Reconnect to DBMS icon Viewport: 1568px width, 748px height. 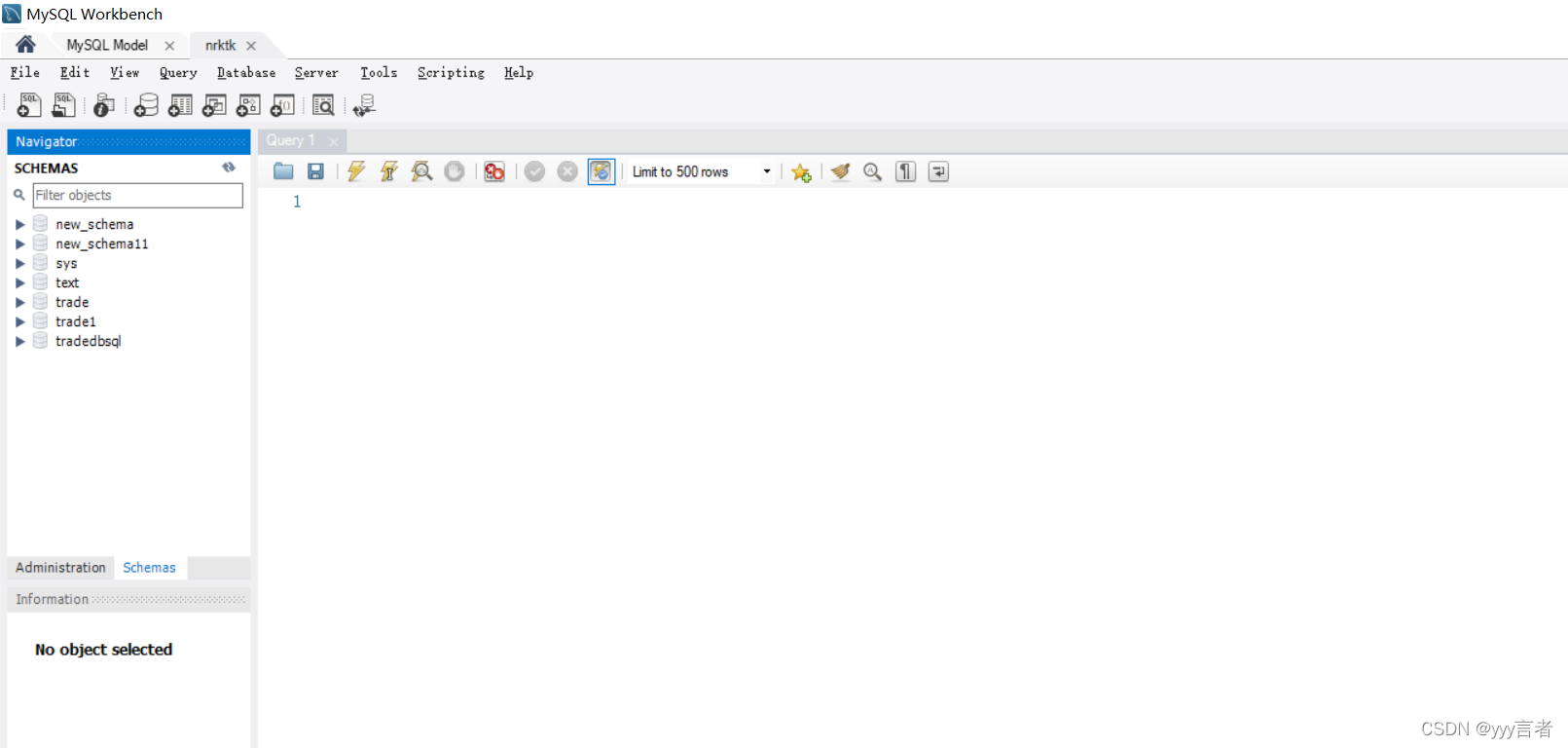coord(364,105)
